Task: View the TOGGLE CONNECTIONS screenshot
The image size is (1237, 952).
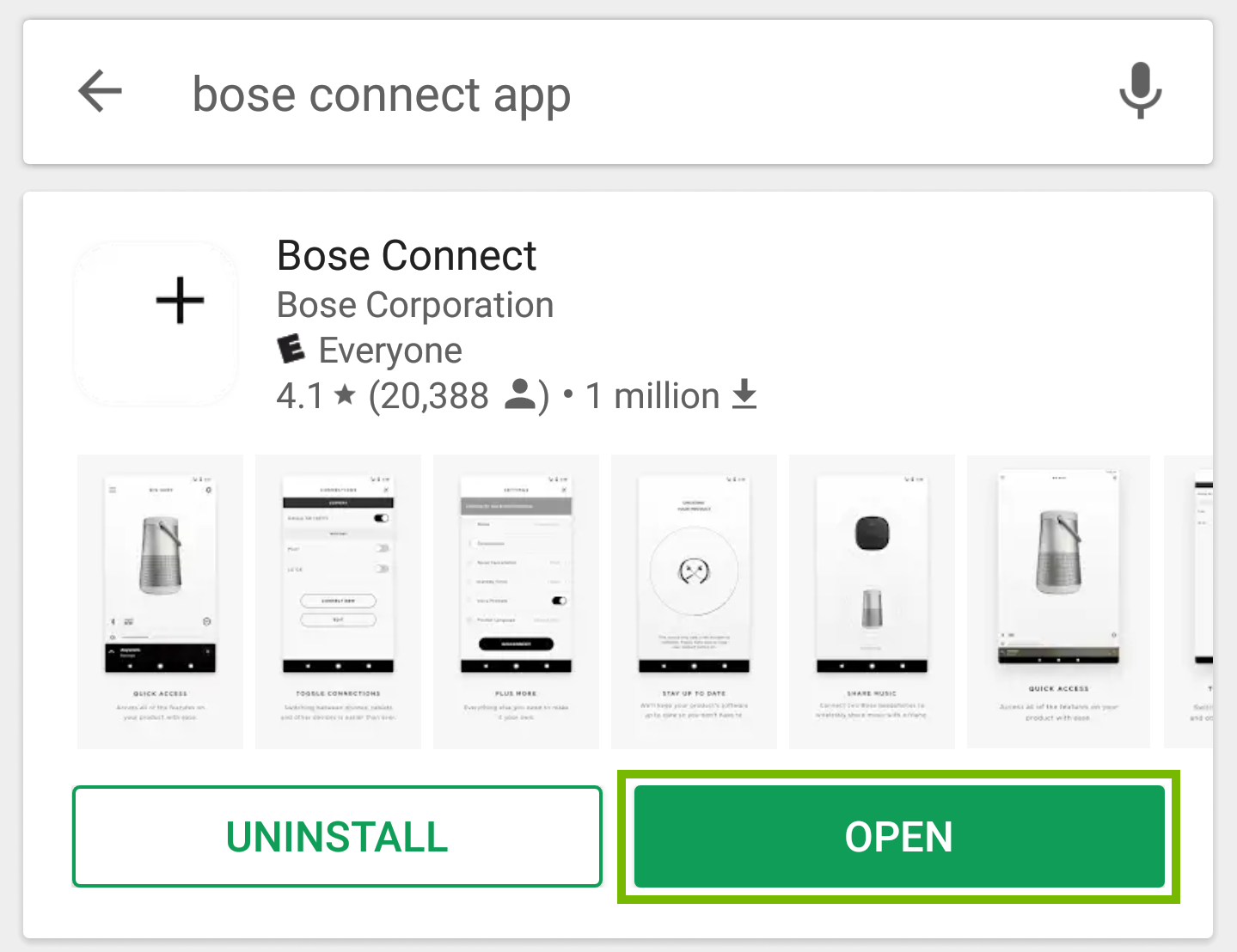Action: [x=337, y=601]
